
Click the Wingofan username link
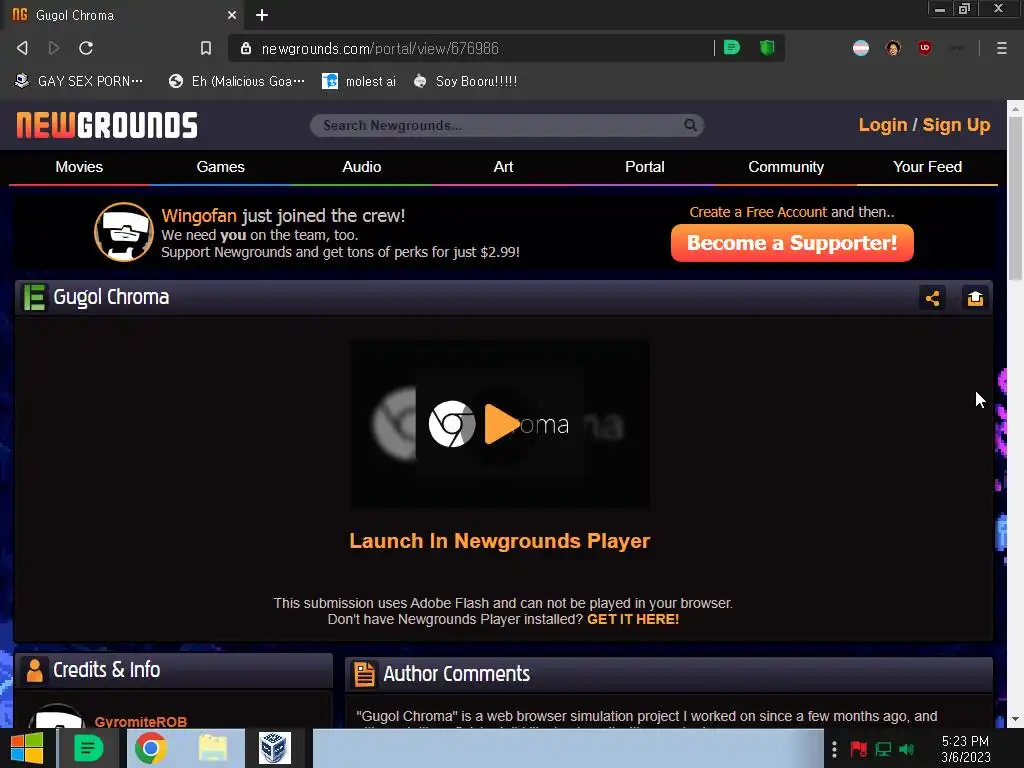tap(199, 216)
